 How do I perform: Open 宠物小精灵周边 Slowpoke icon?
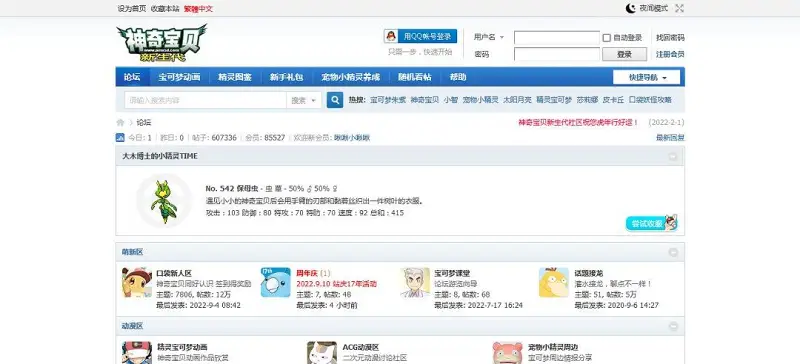[507, 353]
